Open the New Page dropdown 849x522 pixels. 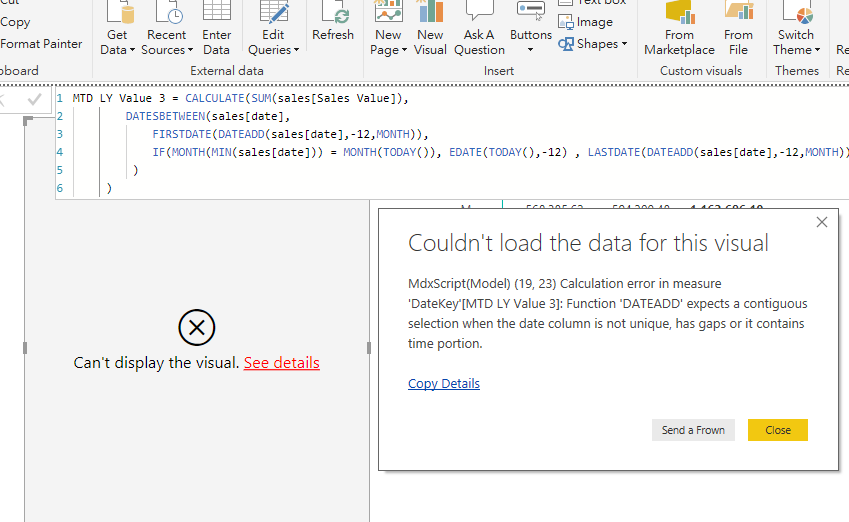coord(388,42)
